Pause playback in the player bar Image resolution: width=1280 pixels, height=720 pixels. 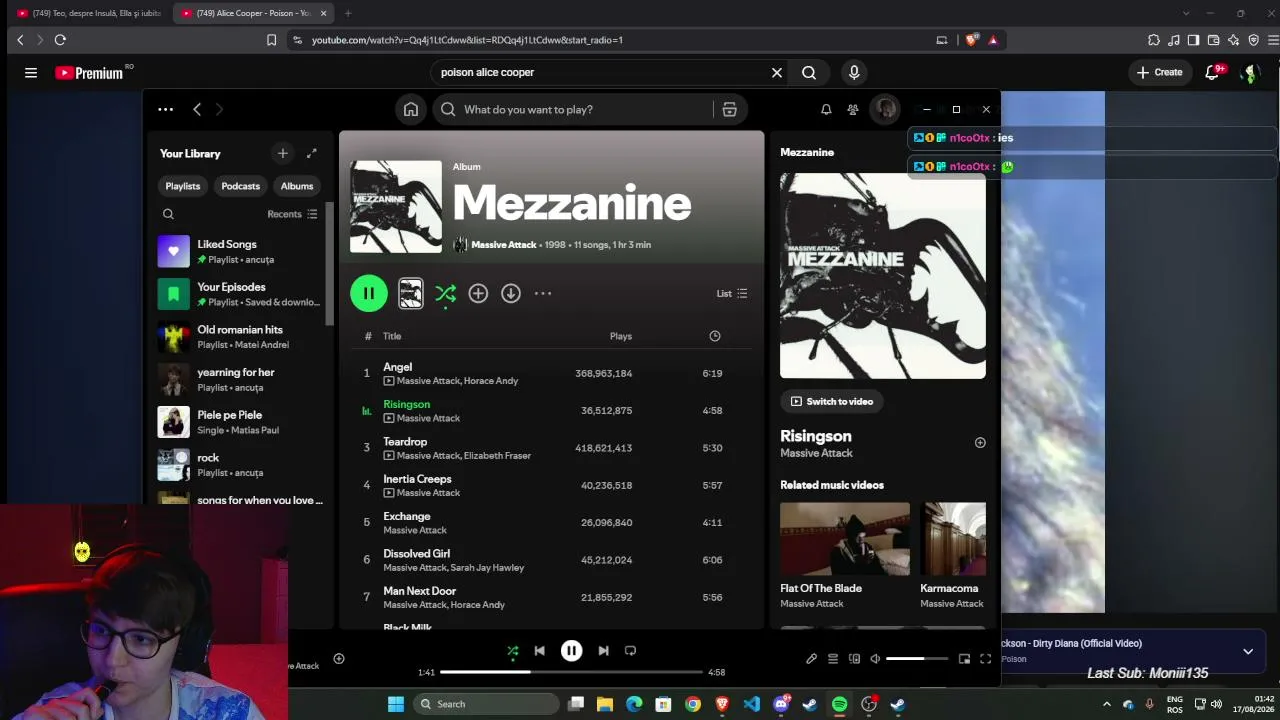(571, 651)
